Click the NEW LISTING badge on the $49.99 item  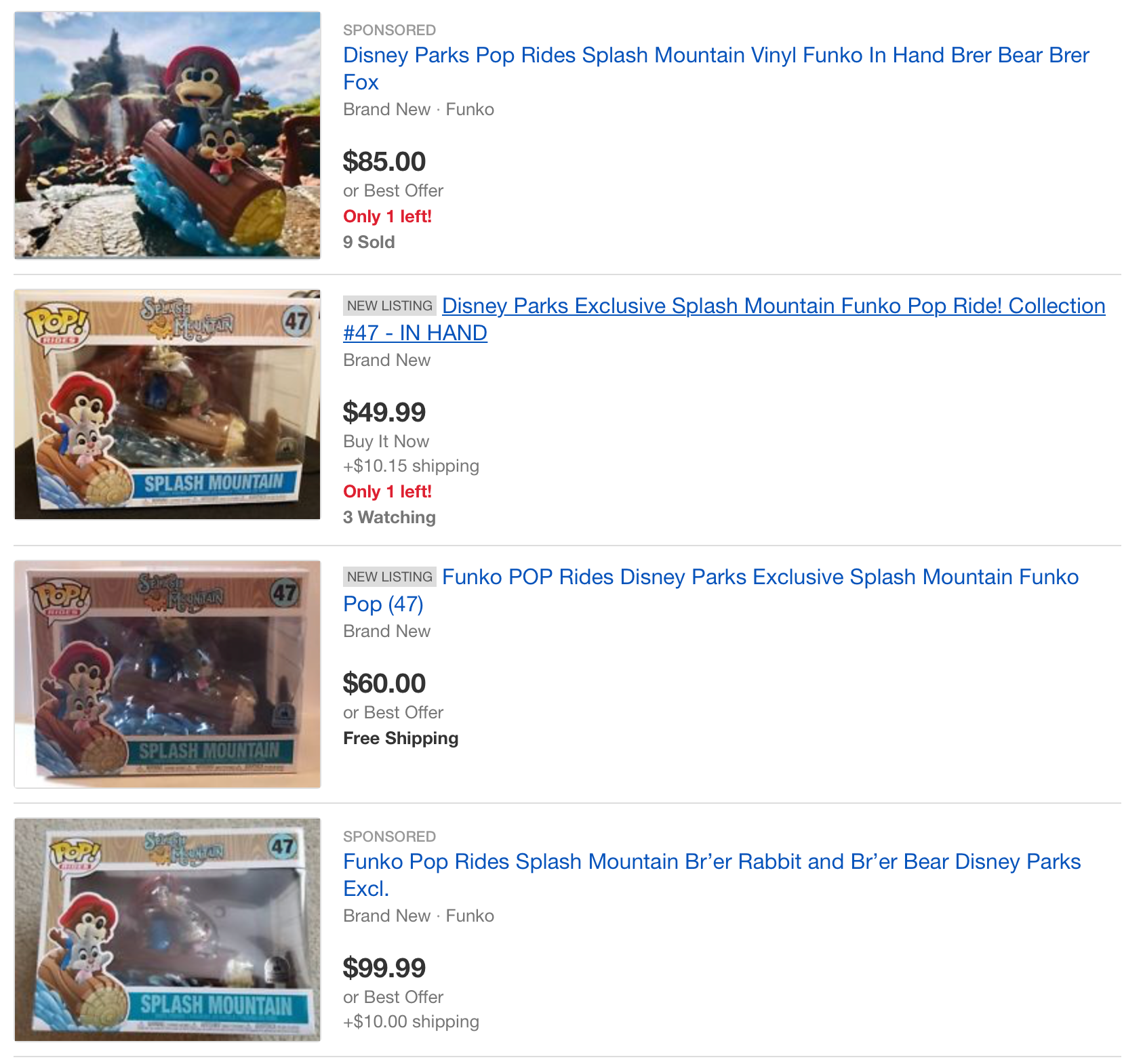coord(389,306)
